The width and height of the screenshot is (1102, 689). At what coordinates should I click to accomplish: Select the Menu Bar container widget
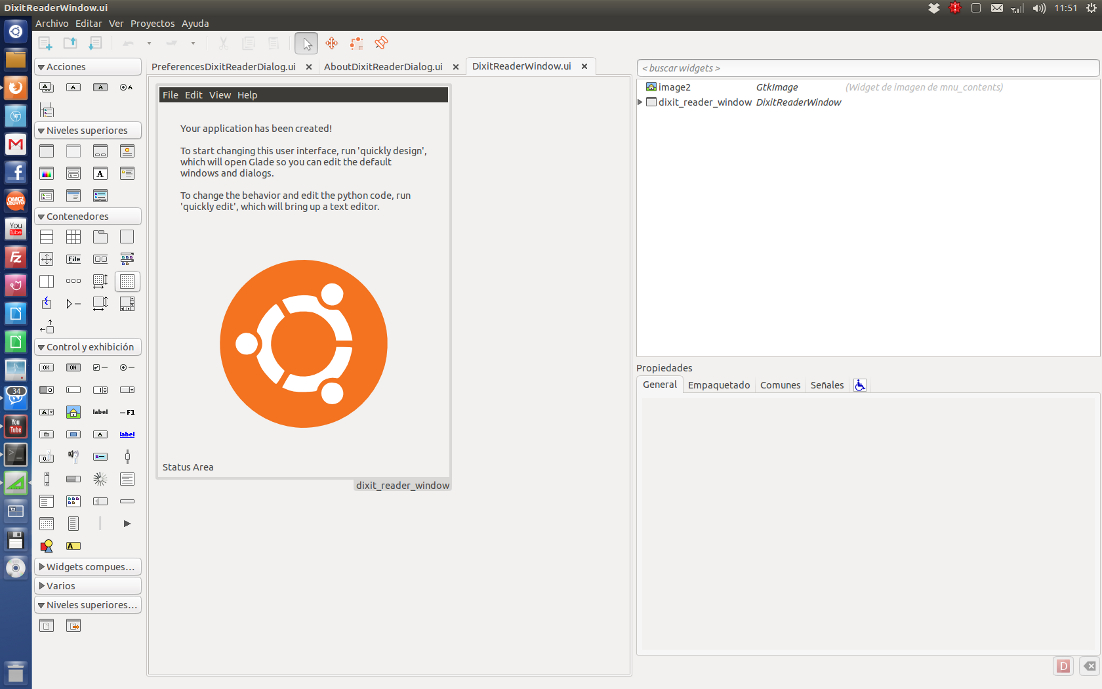point(73,259)
